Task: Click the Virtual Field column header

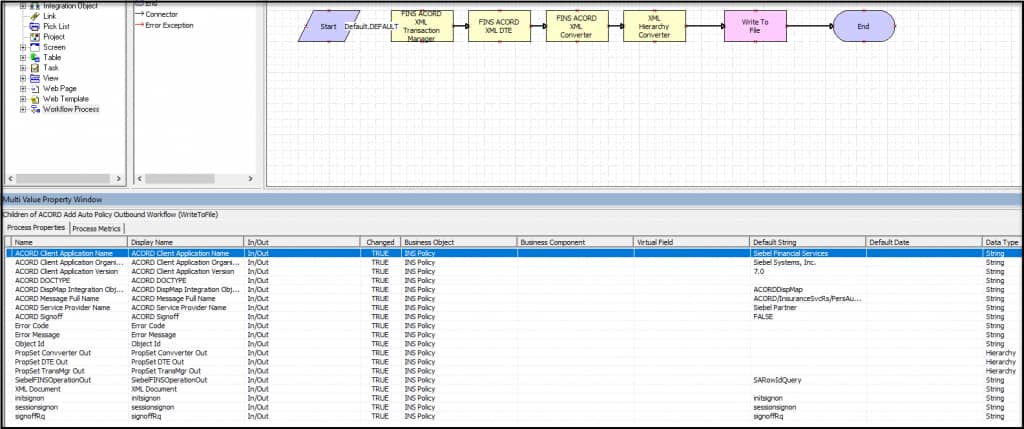Action: pos(691,242)
